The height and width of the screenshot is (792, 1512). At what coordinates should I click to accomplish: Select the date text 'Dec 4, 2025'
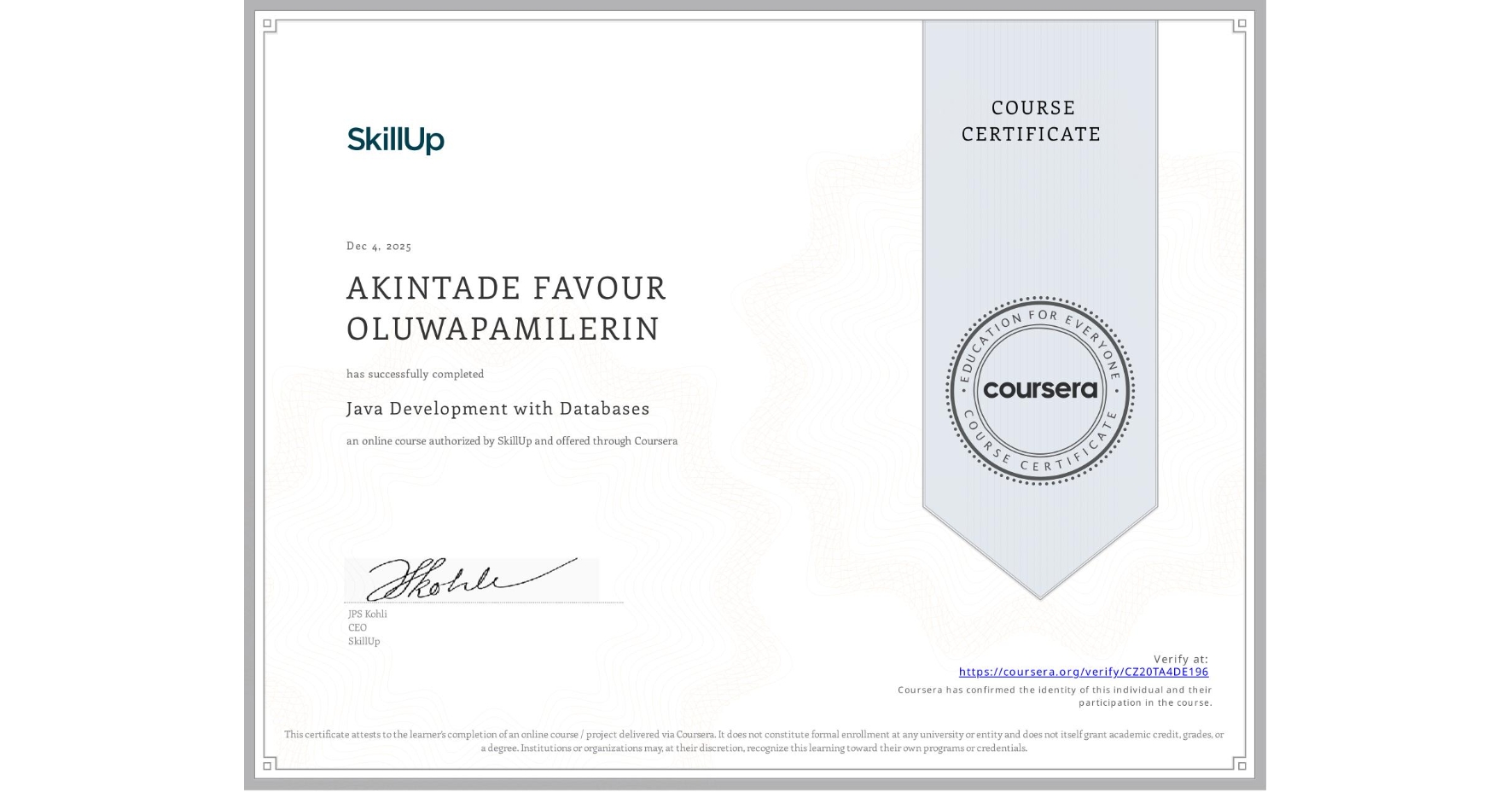point(379,246)
